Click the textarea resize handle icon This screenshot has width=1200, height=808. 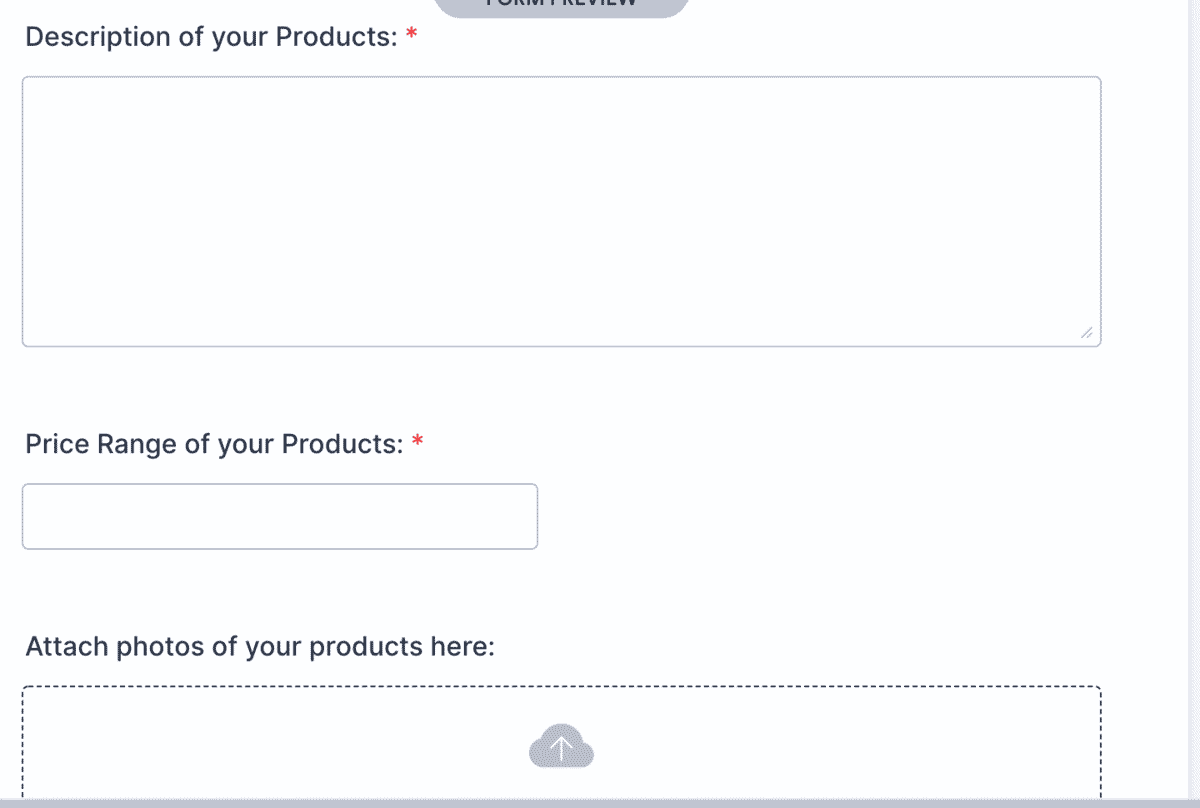click(x=1086, y=333)
